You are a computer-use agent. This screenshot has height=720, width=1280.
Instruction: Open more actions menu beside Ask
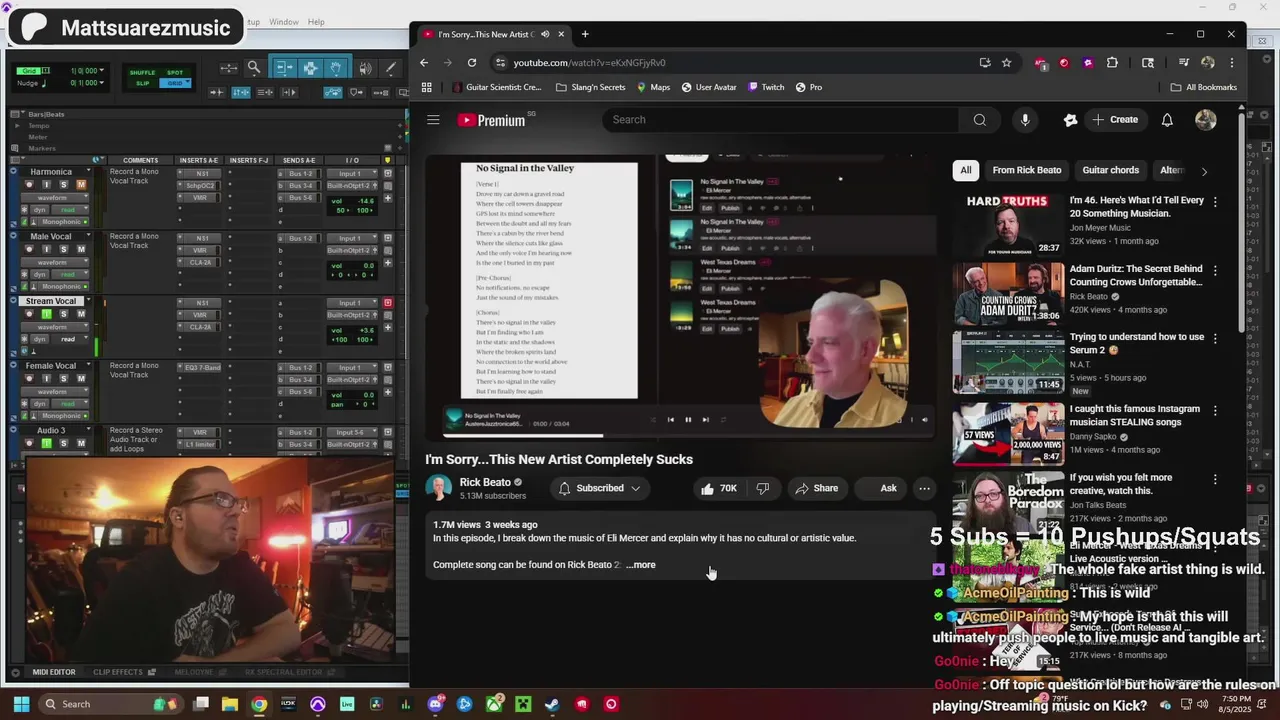tap(924, 488)
